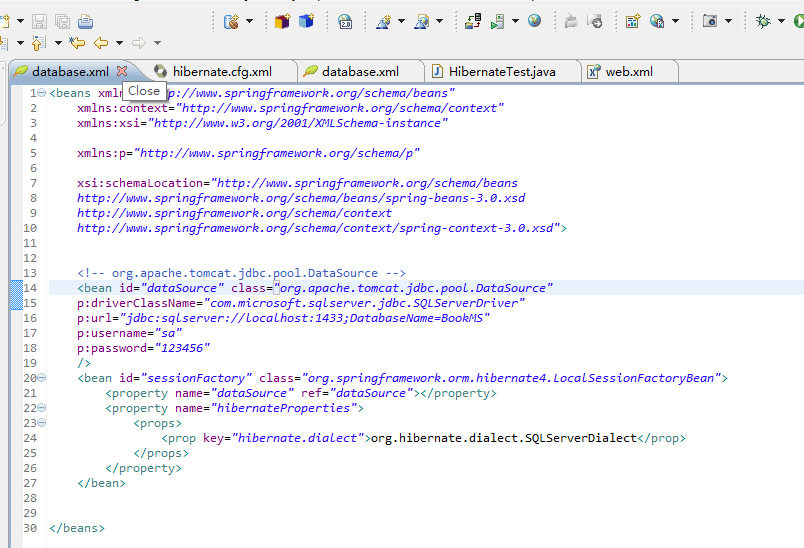Viewport: 804px width, 548px height.
Task: Click the purple-yellow new package cube icon
Action: (282, 22)
